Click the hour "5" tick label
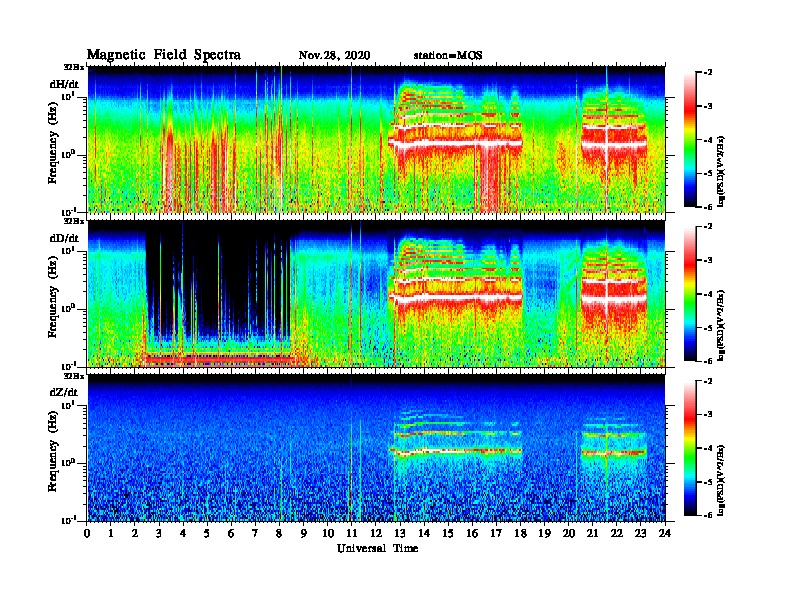 point(207,533)
